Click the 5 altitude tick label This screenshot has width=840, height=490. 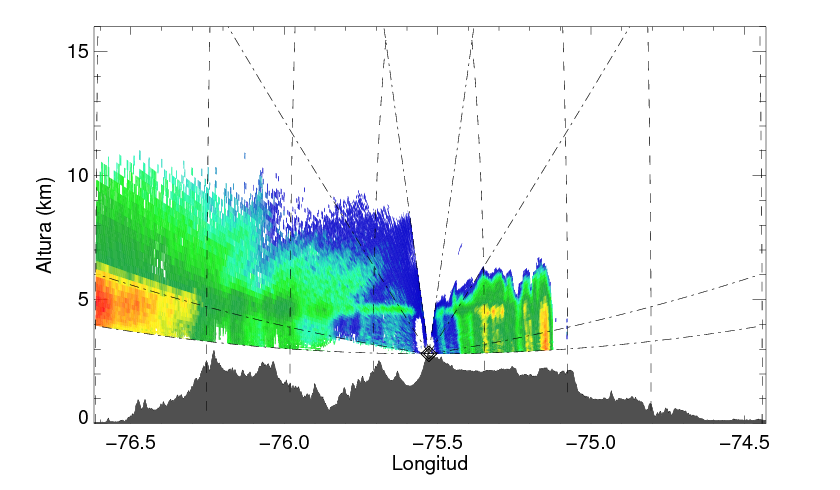tap(83, 299)
